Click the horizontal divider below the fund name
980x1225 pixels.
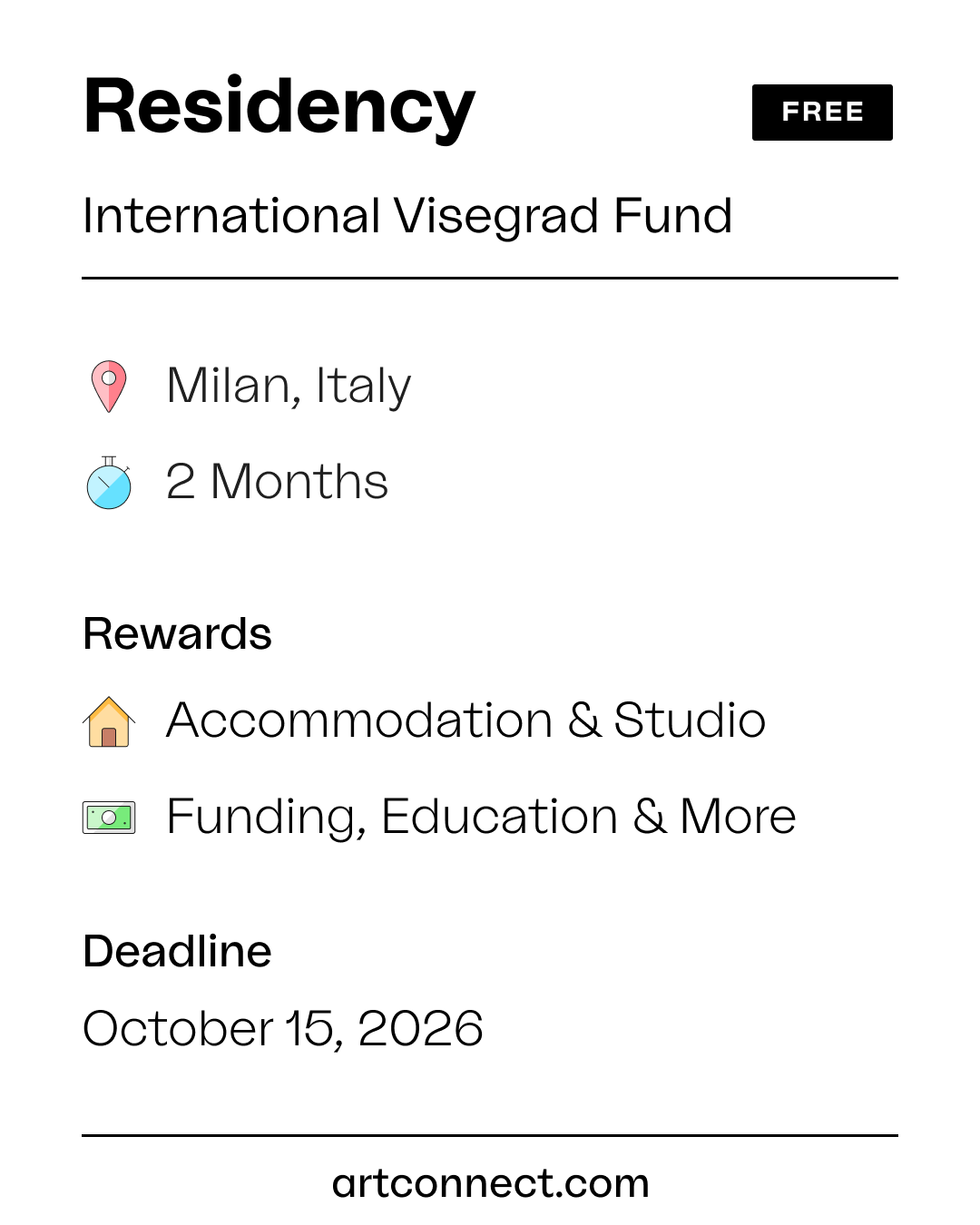490,278
